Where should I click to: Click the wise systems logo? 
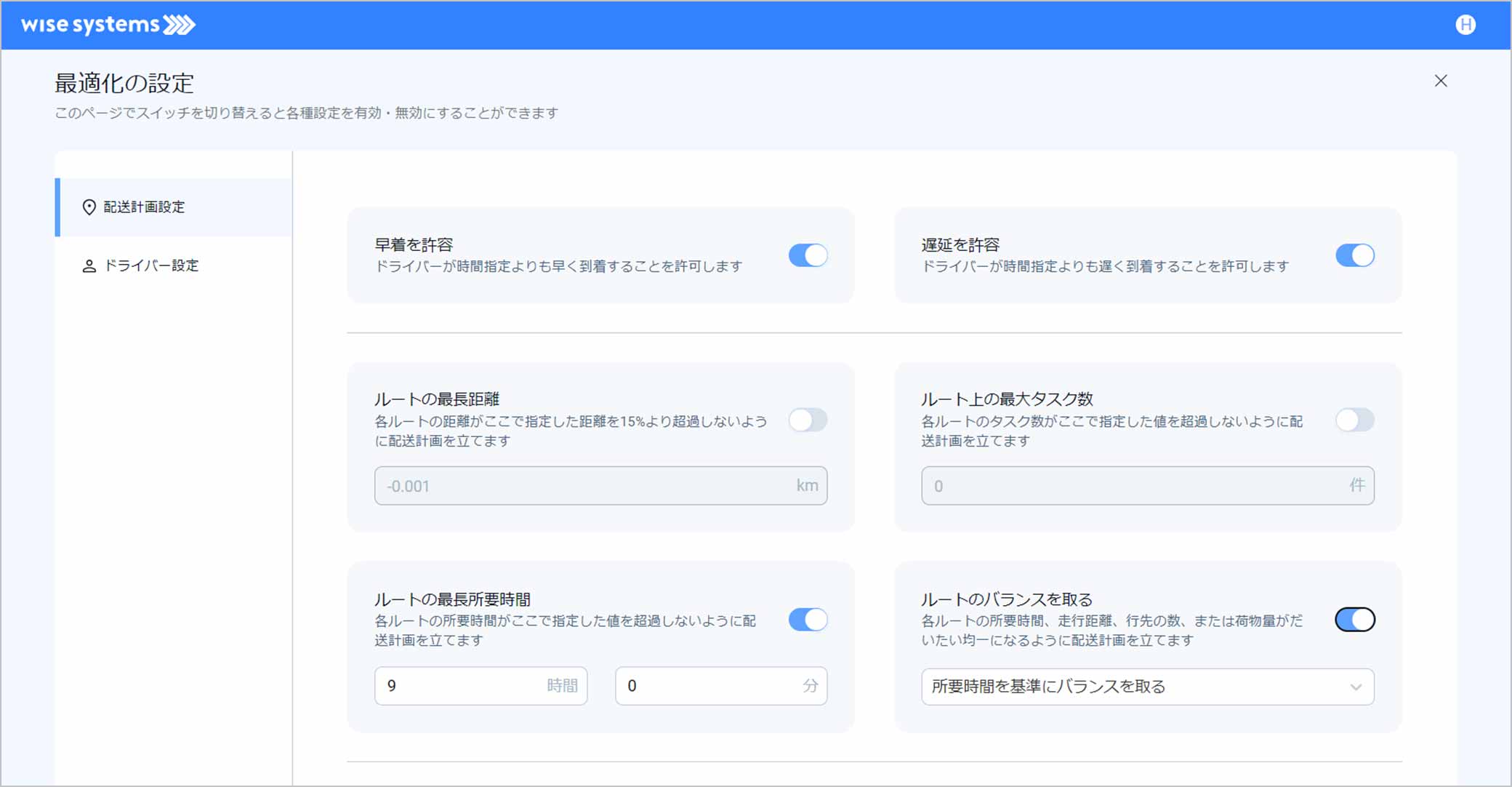pyautogui.click(x=108, y=25)
